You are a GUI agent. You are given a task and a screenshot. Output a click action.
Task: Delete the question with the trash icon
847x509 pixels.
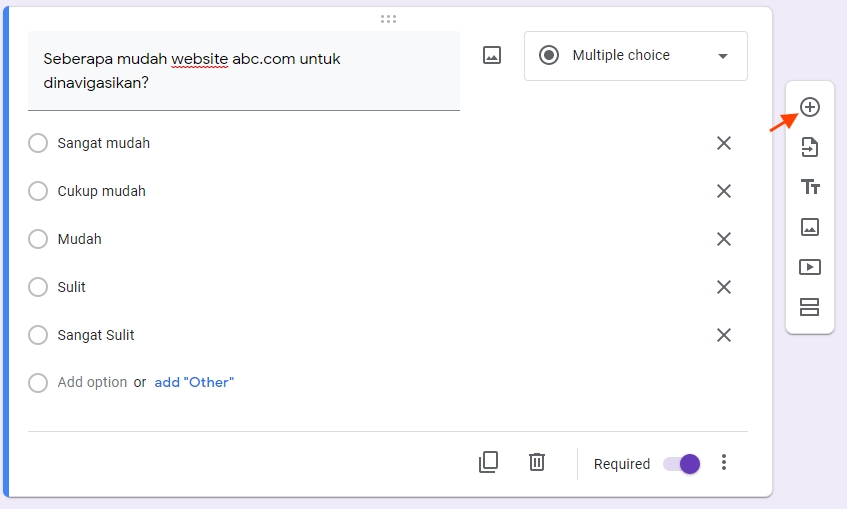537,462
